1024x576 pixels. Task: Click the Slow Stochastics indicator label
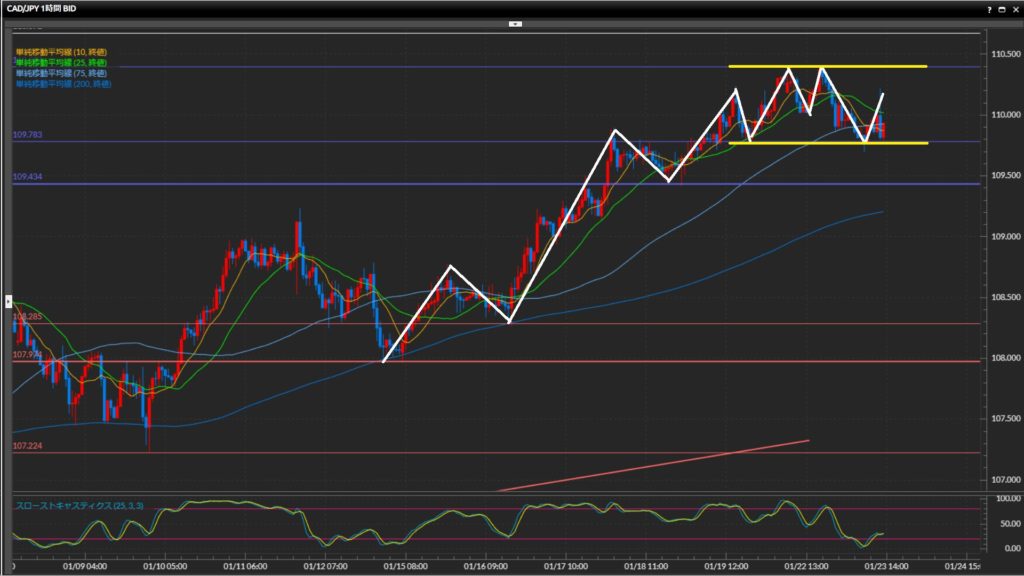tap(79, 506)
